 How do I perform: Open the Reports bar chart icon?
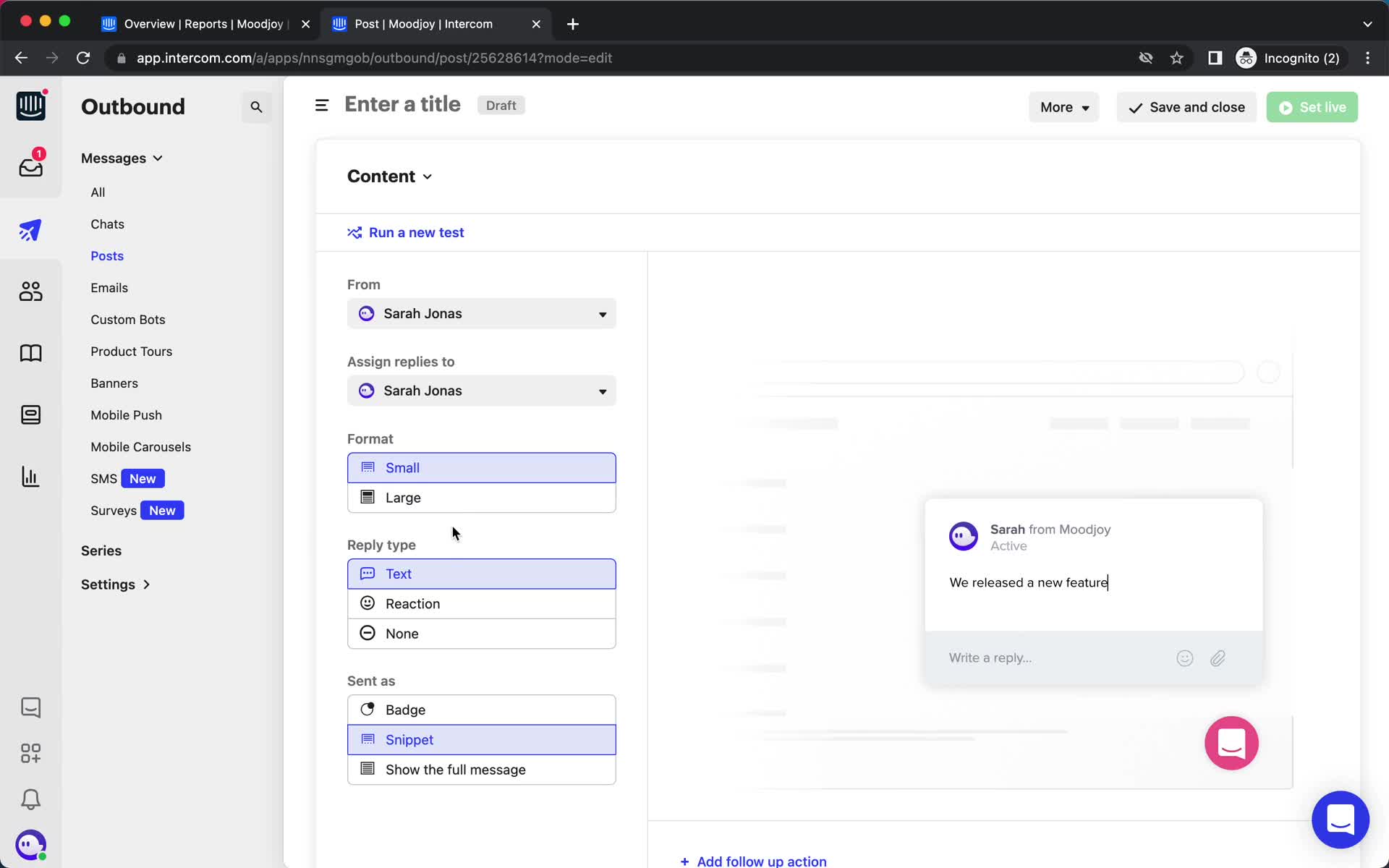click(30, 477)
